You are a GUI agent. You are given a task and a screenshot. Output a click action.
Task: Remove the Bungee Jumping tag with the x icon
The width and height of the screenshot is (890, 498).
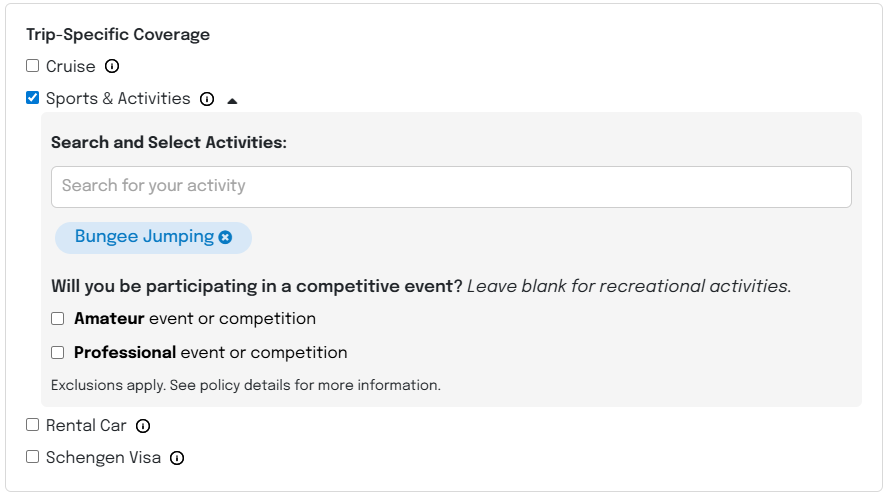225,237
